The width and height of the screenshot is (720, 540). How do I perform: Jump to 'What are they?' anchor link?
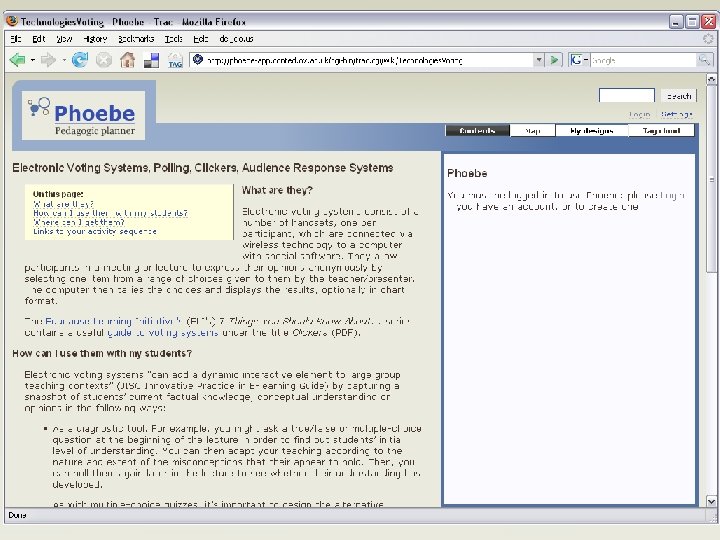[x=63, y=204]
